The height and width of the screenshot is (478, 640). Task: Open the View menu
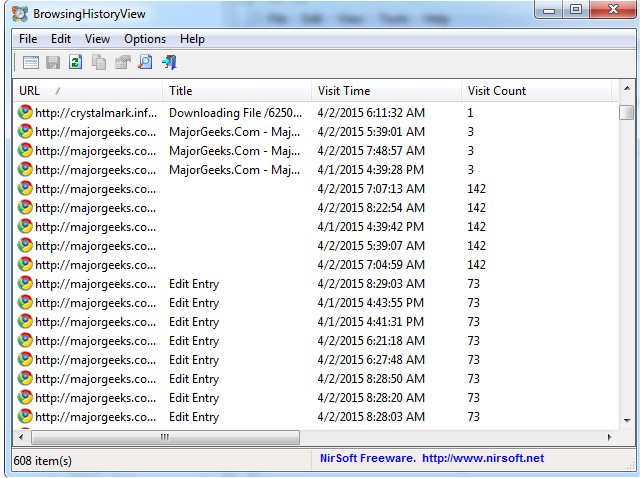97,39
